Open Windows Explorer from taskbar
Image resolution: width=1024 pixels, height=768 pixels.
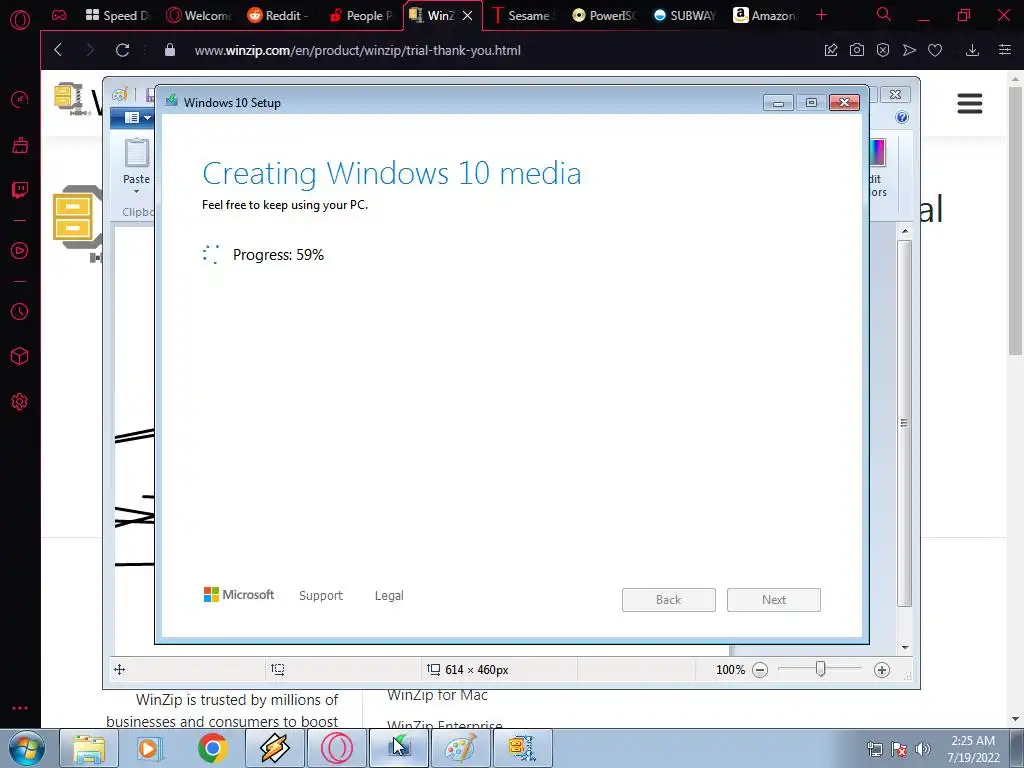(89, 748)
